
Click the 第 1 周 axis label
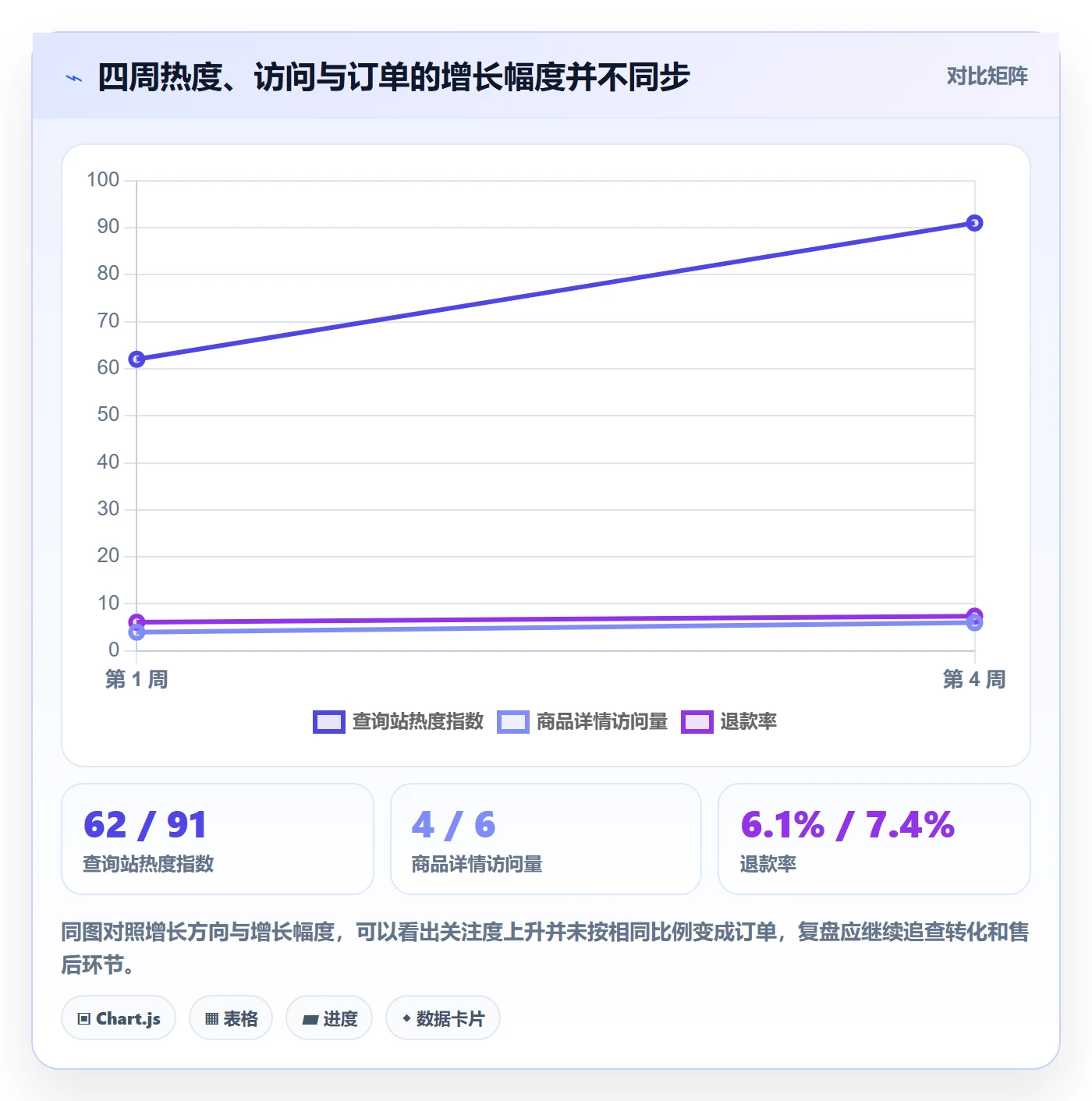136,679
